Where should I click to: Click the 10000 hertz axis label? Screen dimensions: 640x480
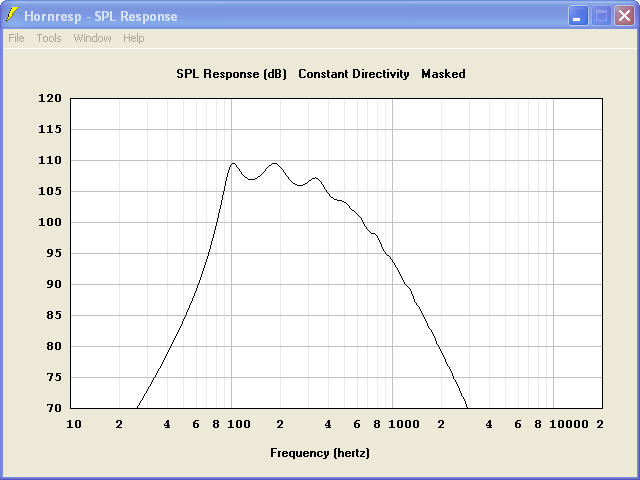pos(569,424)
